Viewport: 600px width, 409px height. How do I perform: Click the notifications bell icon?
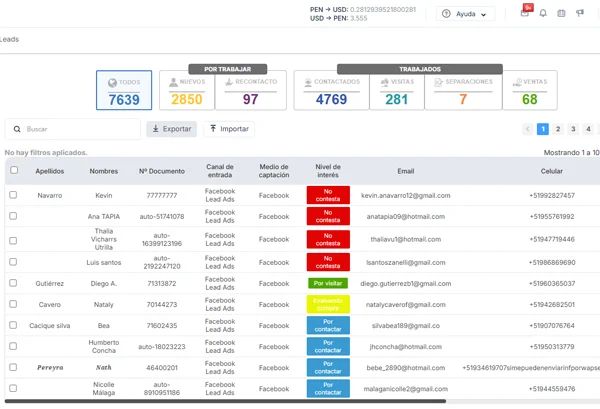[x=543, y=14]
